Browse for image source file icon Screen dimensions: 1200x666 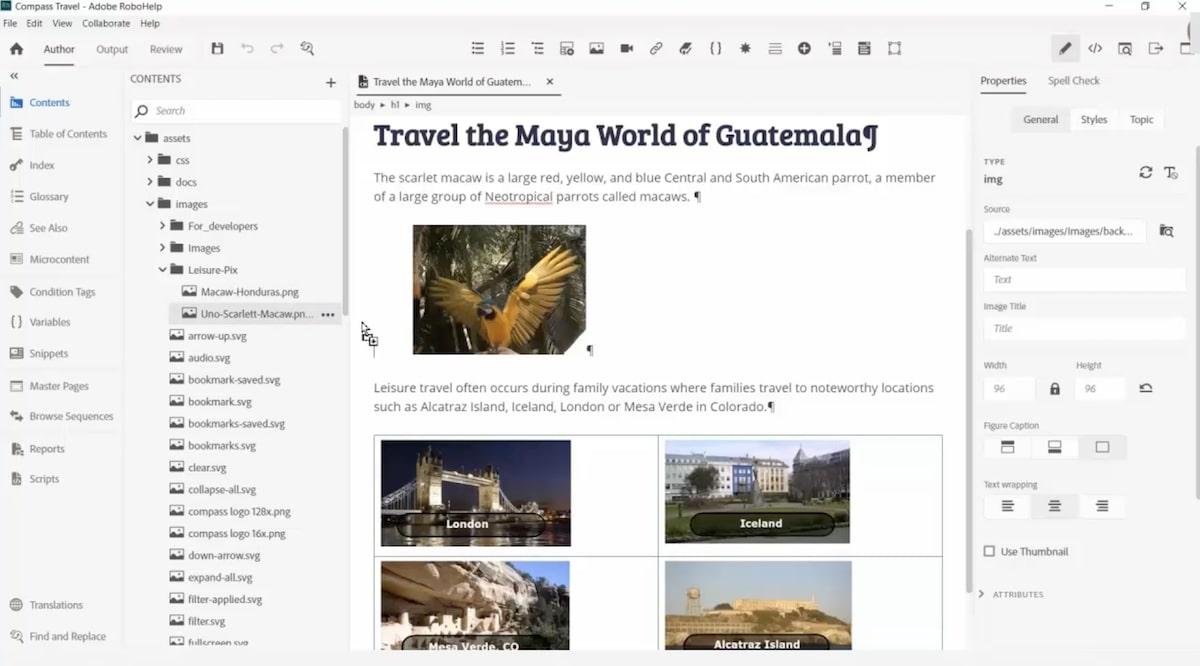pyautogui.click(x=1166, y=231)
